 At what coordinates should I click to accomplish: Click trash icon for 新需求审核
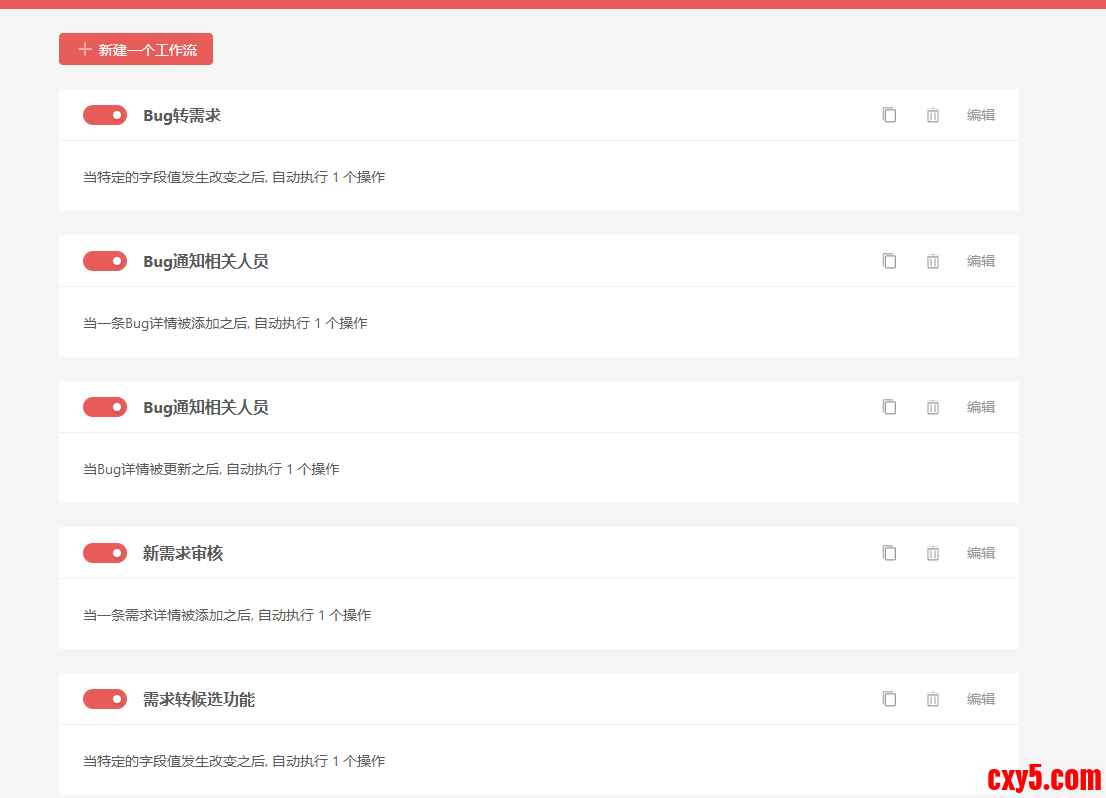click(x=932, y=553)
